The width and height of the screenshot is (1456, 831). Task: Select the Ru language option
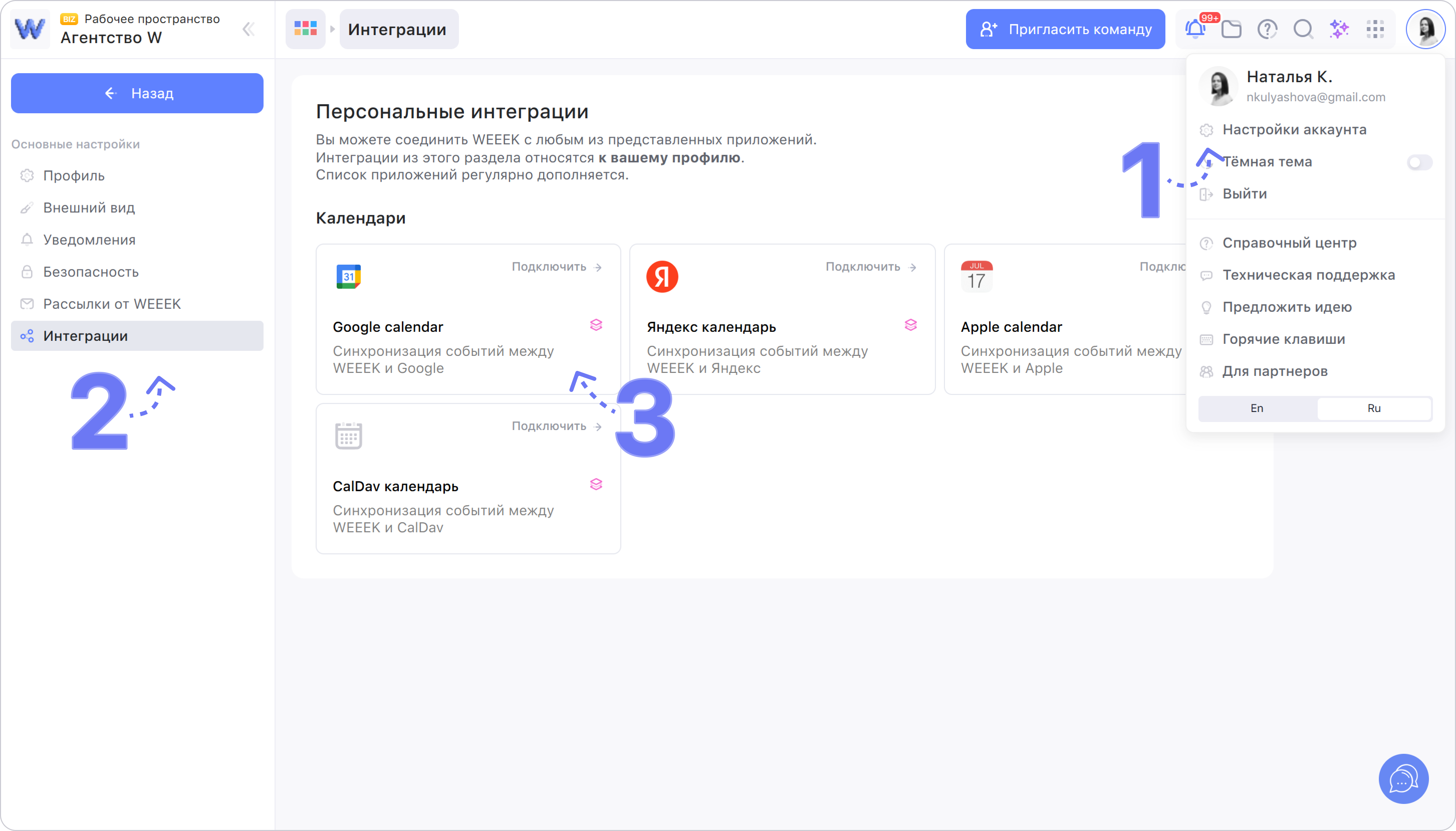[x=1374, y=408]
